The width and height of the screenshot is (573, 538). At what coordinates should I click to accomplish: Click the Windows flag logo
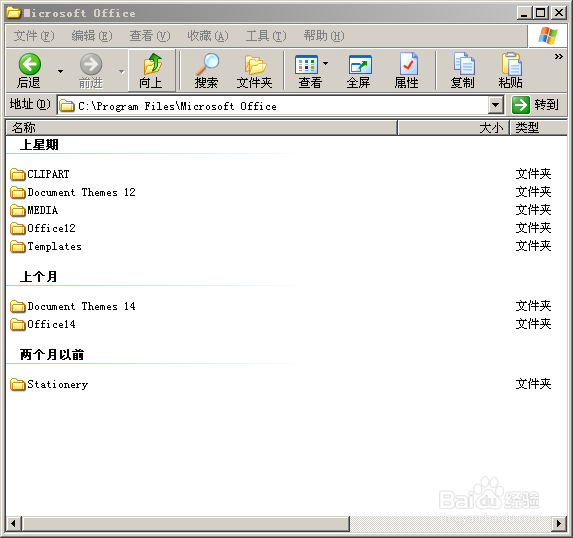[x=548, y=36]
